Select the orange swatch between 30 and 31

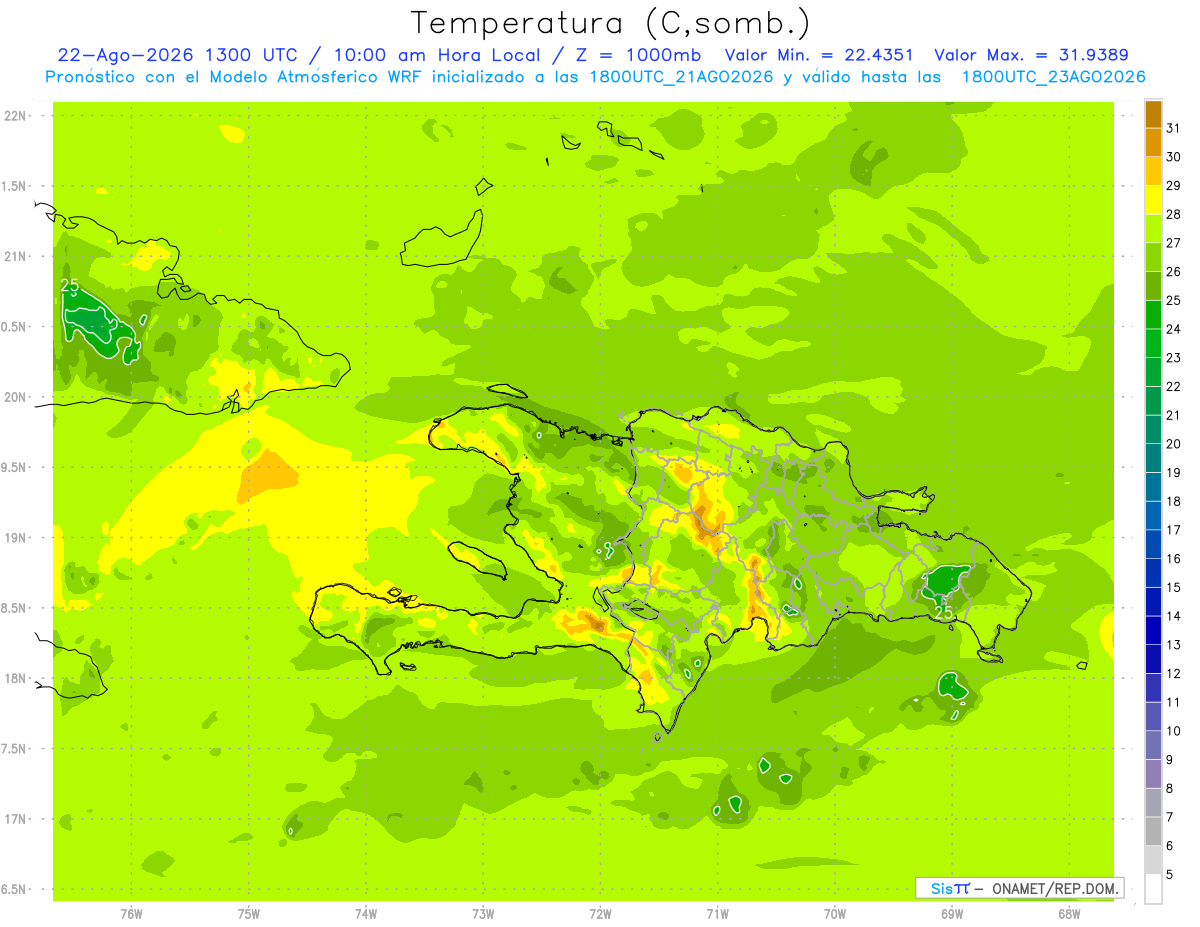(x=1153, y=141)
